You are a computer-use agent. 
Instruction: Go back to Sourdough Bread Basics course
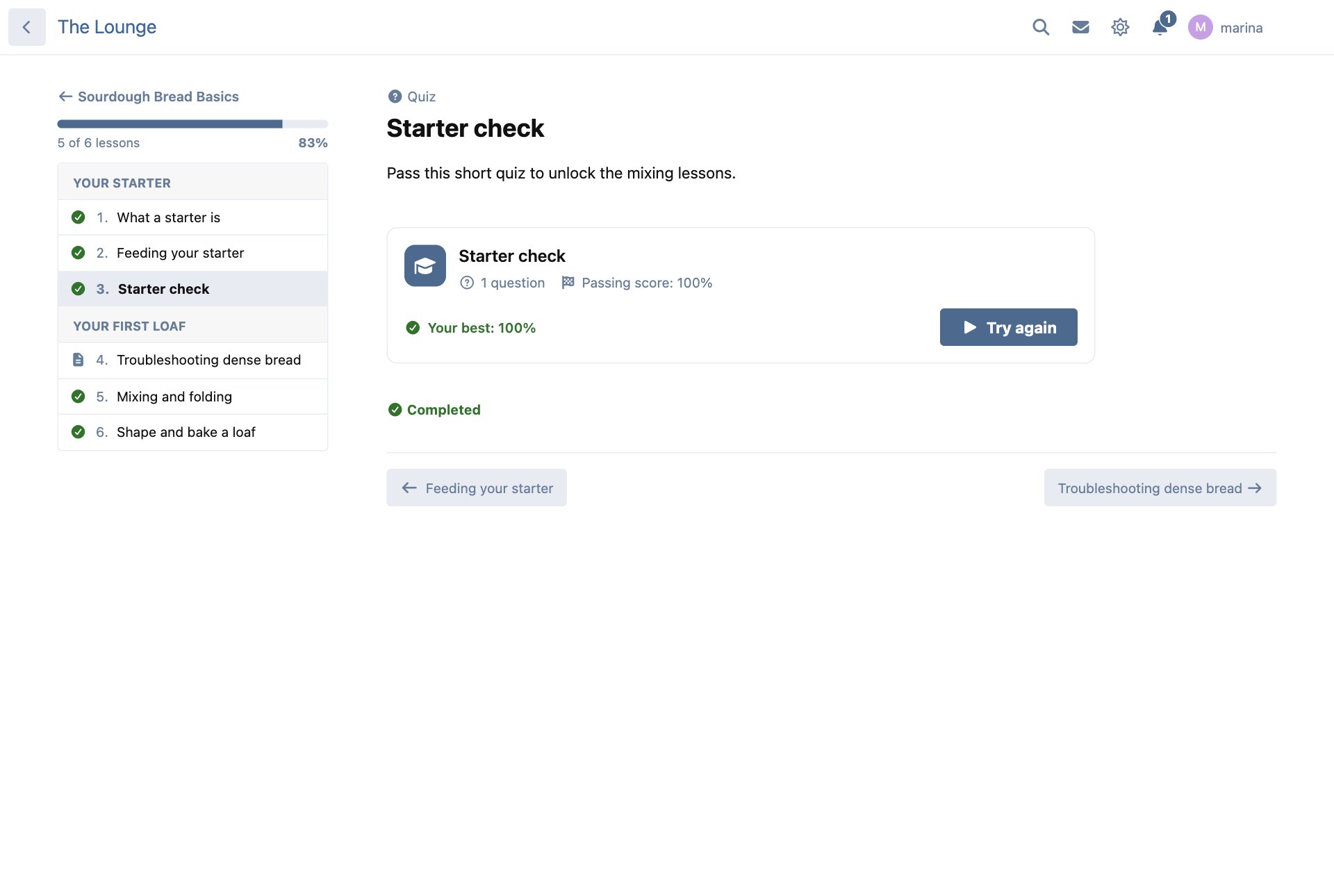(x=149, y=97)
